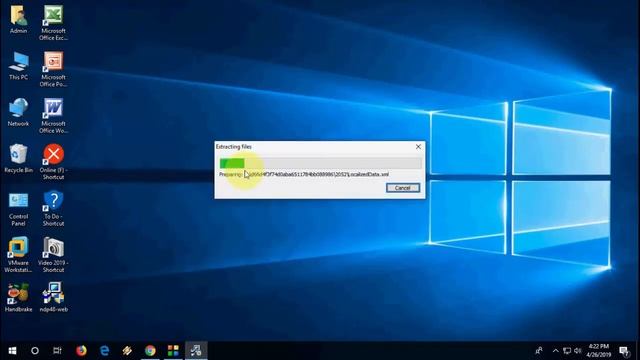This screenshot has height=360, width=640.
Task: Open the Action Center notifications
Action: (624, 351)
